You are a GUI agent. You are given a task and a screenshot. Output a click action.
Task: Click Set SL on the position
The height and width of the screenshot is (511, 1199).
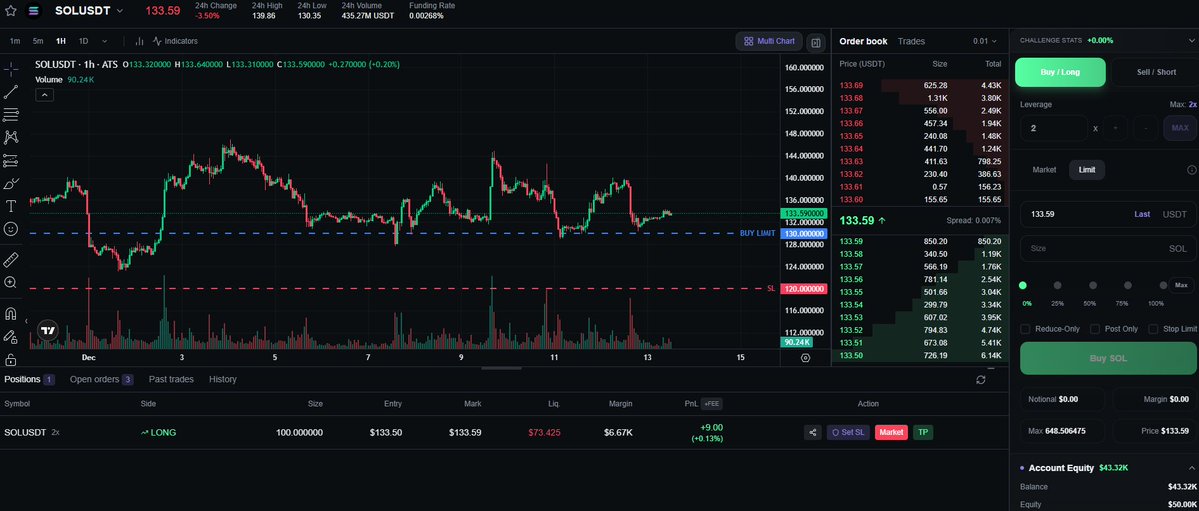coord(848,432)
